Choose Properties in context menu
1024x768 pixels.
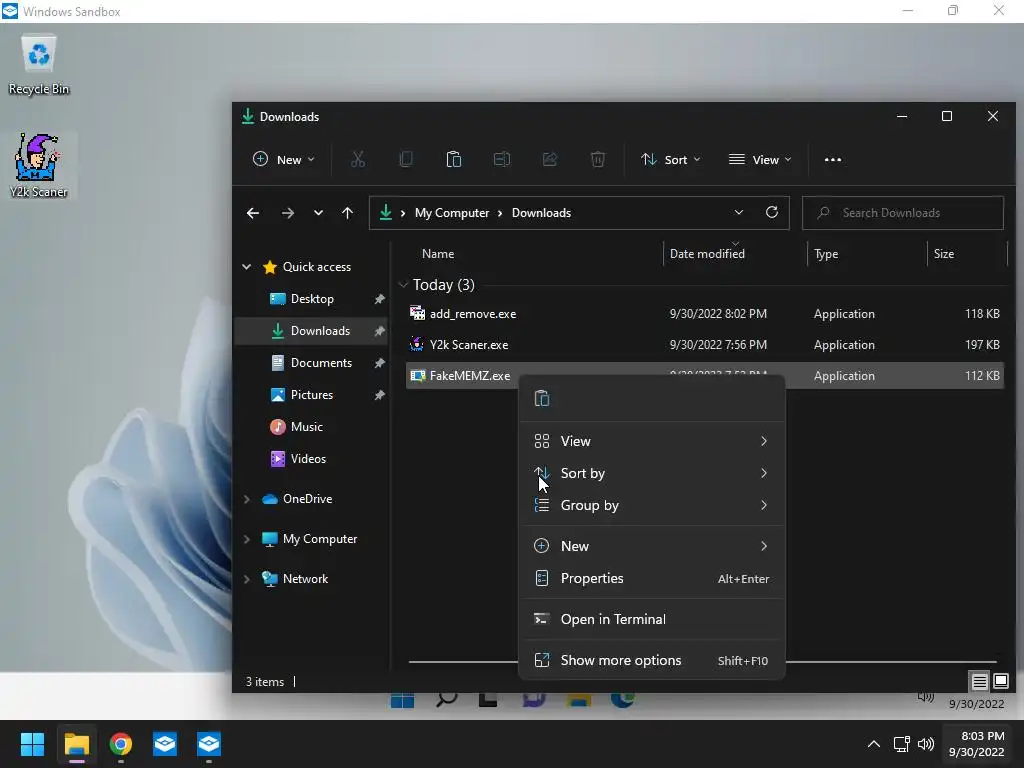coord(652,578)
